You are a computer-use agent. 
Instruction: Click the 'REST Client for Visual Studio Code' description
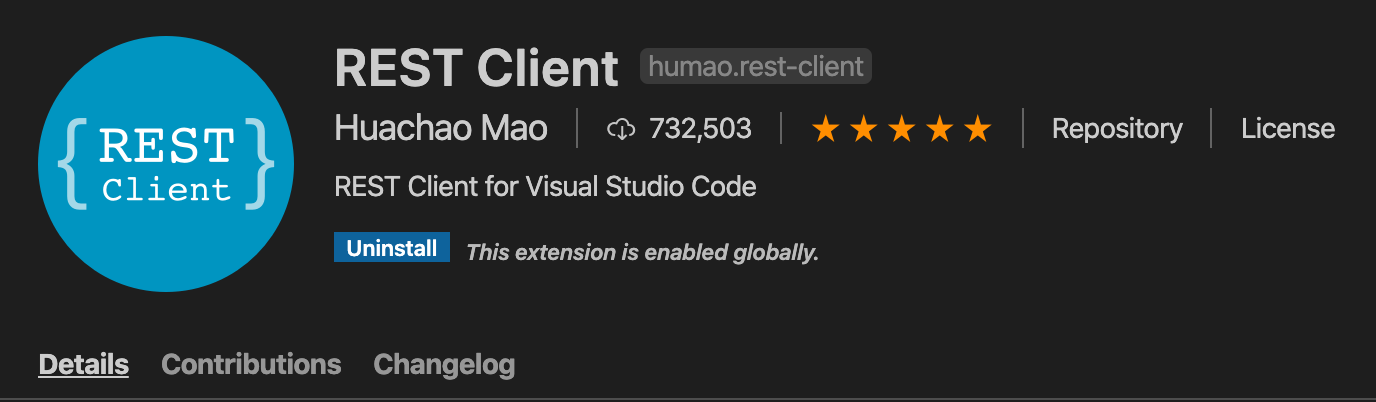tap(545, 187)
